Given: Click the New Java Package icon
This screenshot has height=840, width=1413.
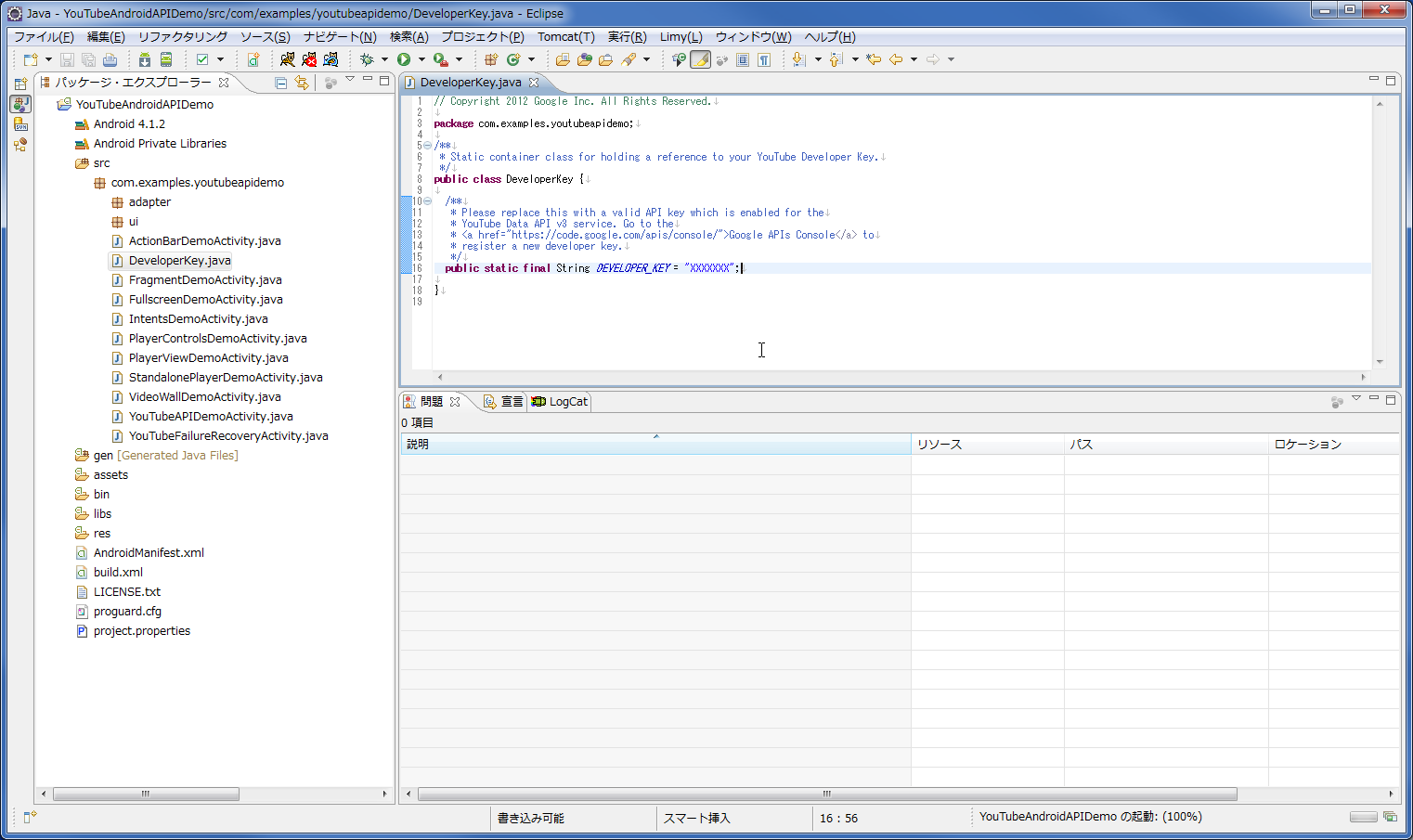Looking at the screenshot, I should point(491,59).
